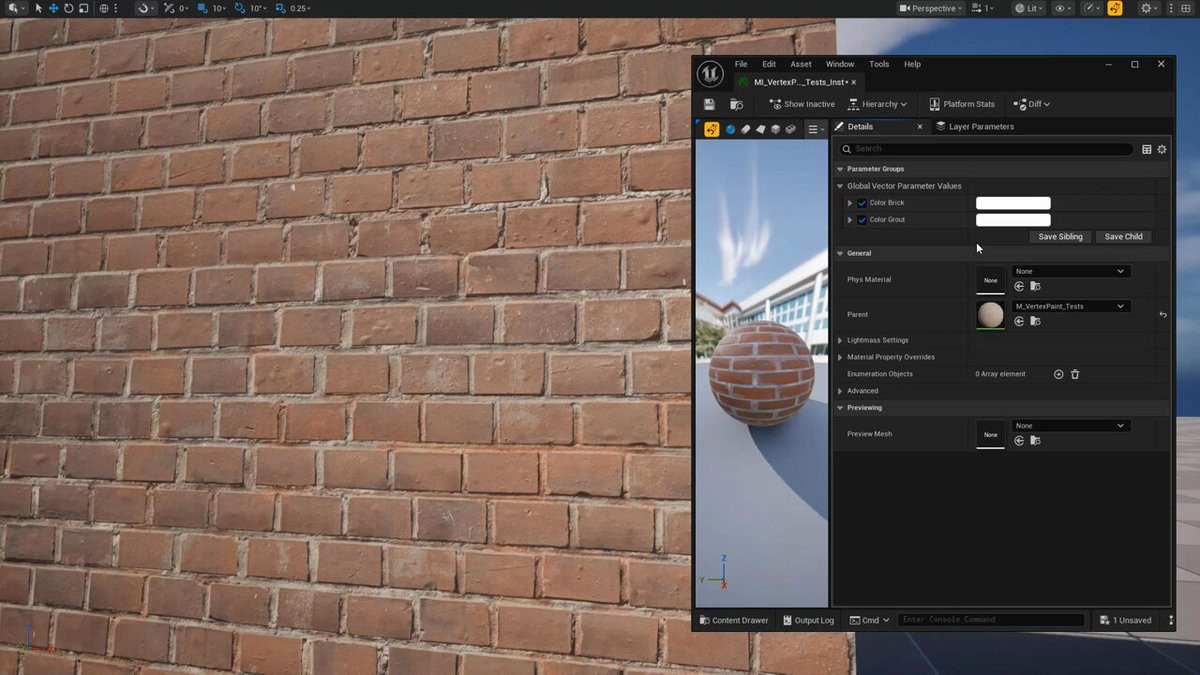
Task: Open the Perspective view dropdown
Action: (931, 8)
